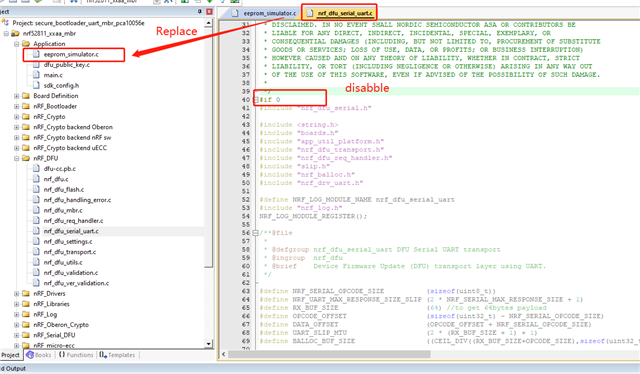
Task: Click the project tree scroll-down arrow
Action: (x=209, y=344)
